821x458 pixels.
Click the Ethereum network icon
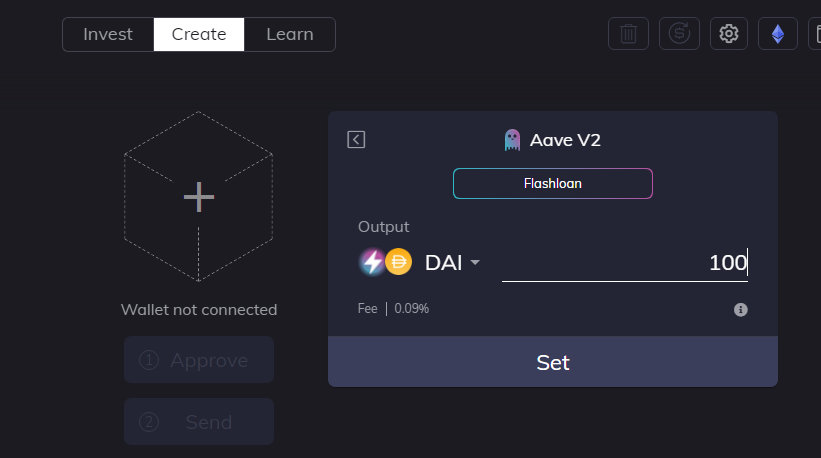click(x=778, y=33)
